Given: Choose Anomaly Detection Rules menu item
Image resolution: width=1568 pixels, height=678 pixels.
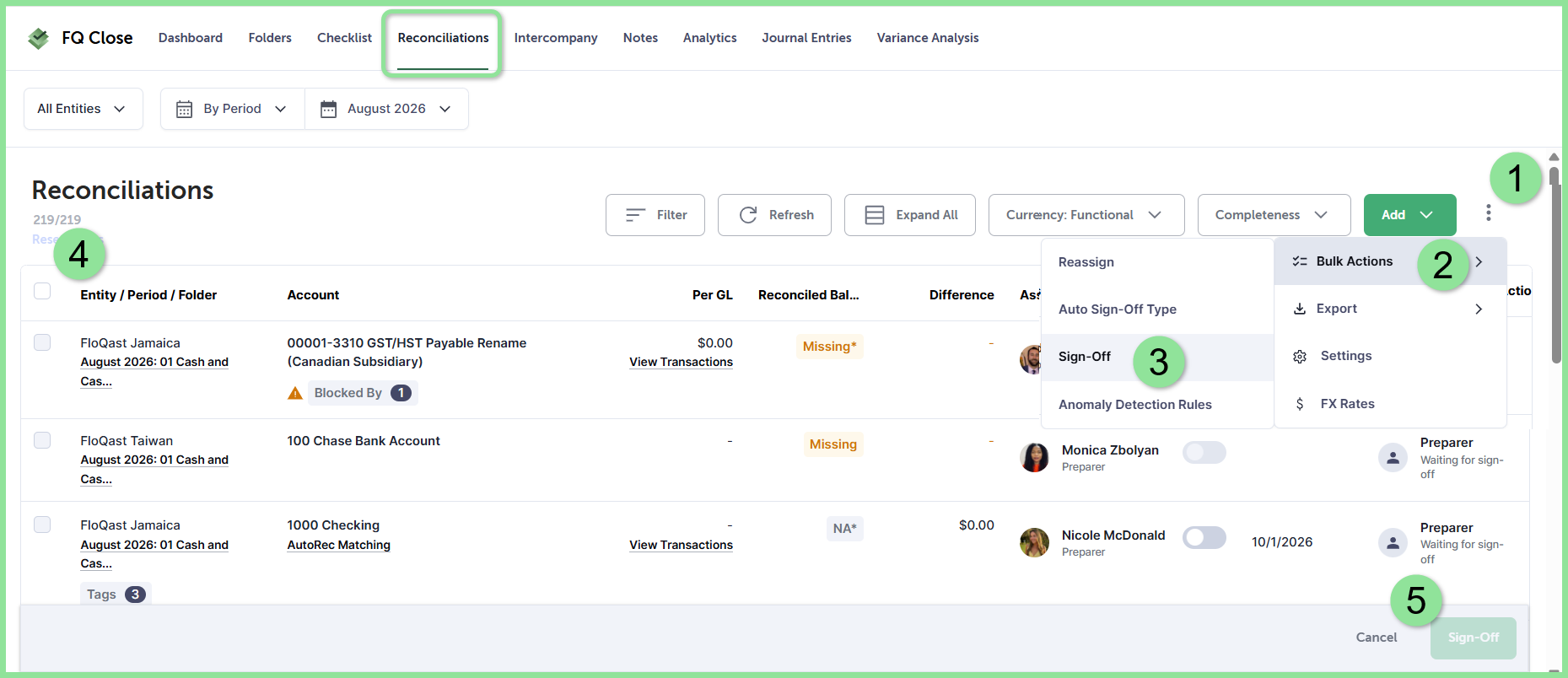Looking at the screenshot, I should coord(1157,405).
